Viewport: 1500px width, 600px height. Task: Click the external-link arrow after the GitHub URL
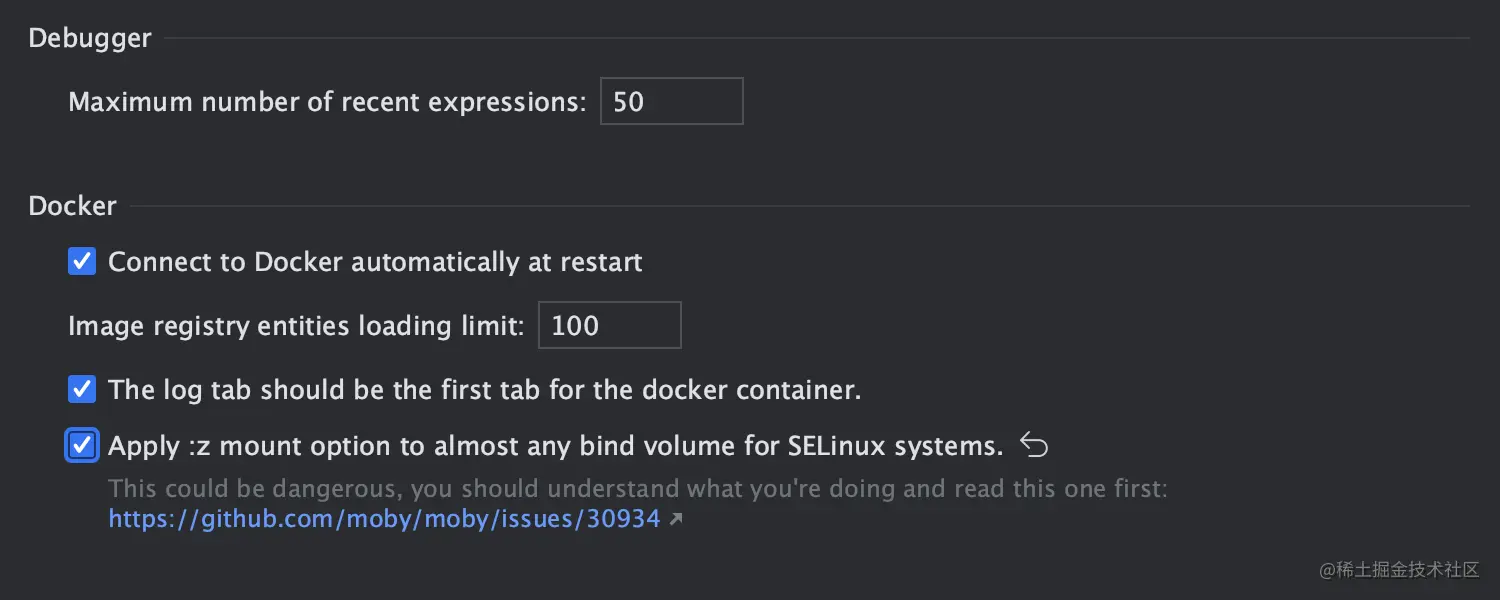[x=676, y=518]
